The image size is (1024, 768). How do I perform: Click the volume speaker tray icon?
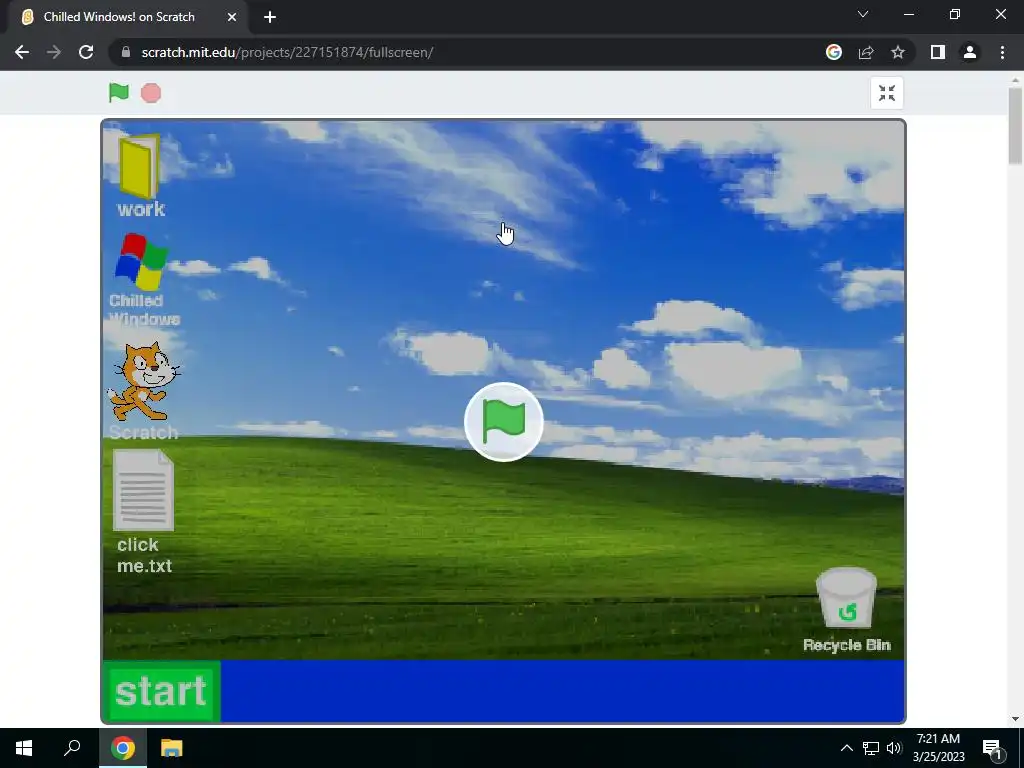point(894,748)
